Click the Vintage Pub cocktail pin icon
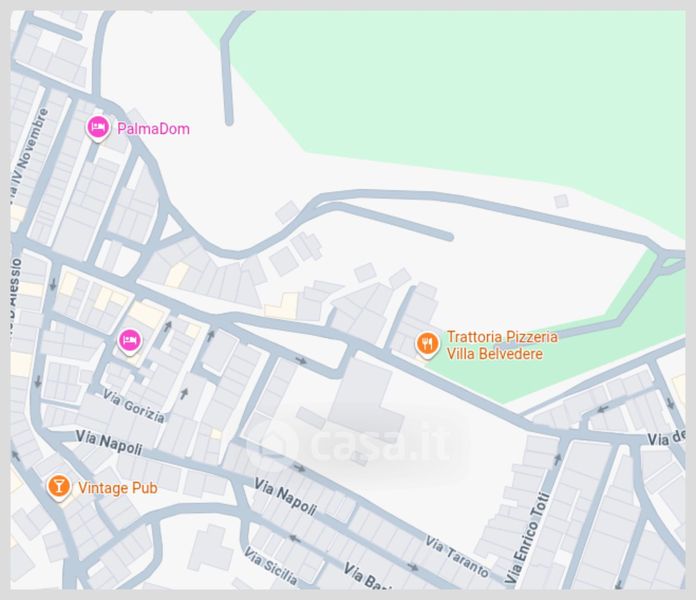This screenshot has width=696, height=600. coord(59,487)
